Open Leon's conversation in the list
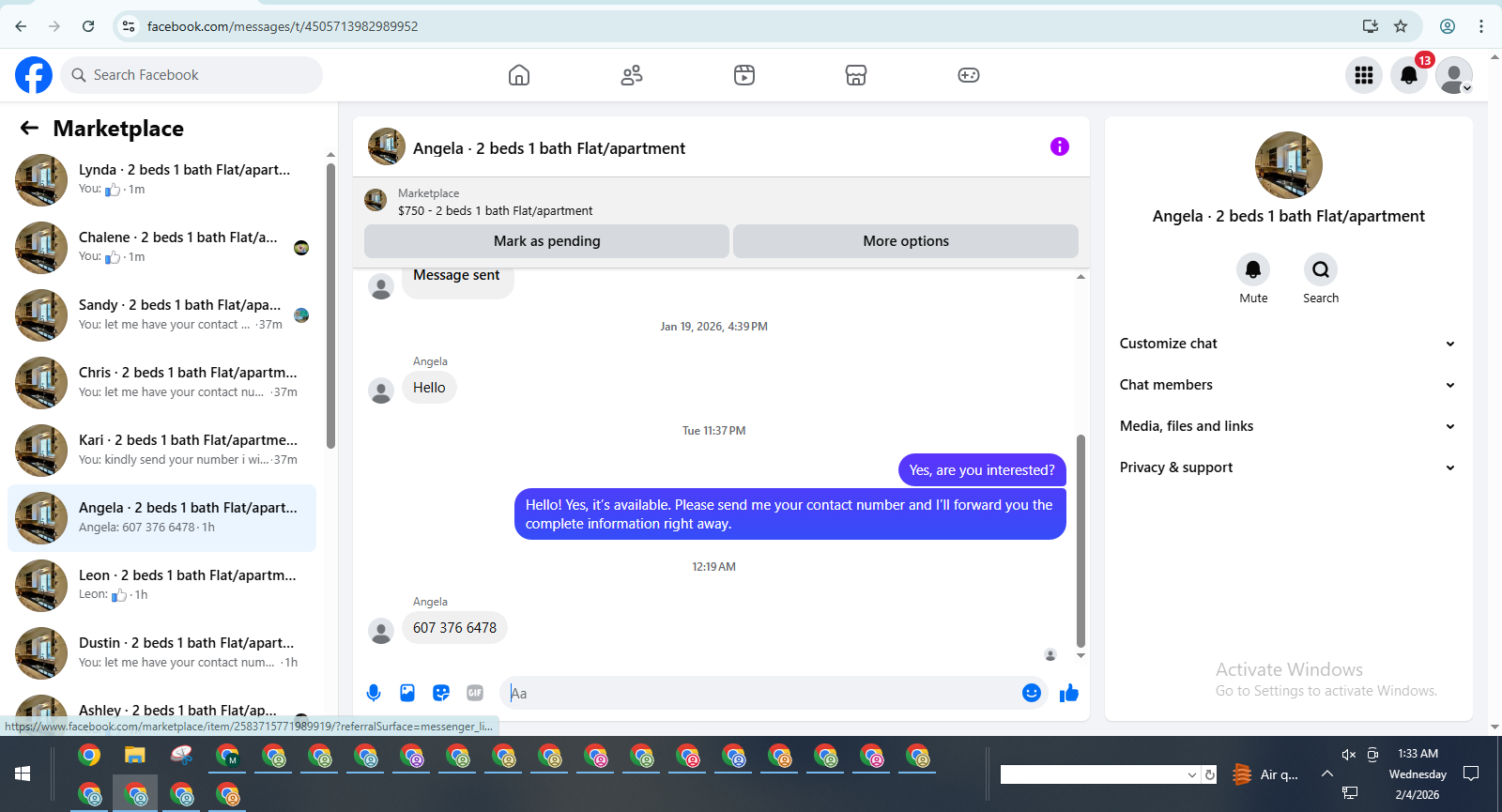This screenshot has height=812, width=1502. [x=161, y=586]
